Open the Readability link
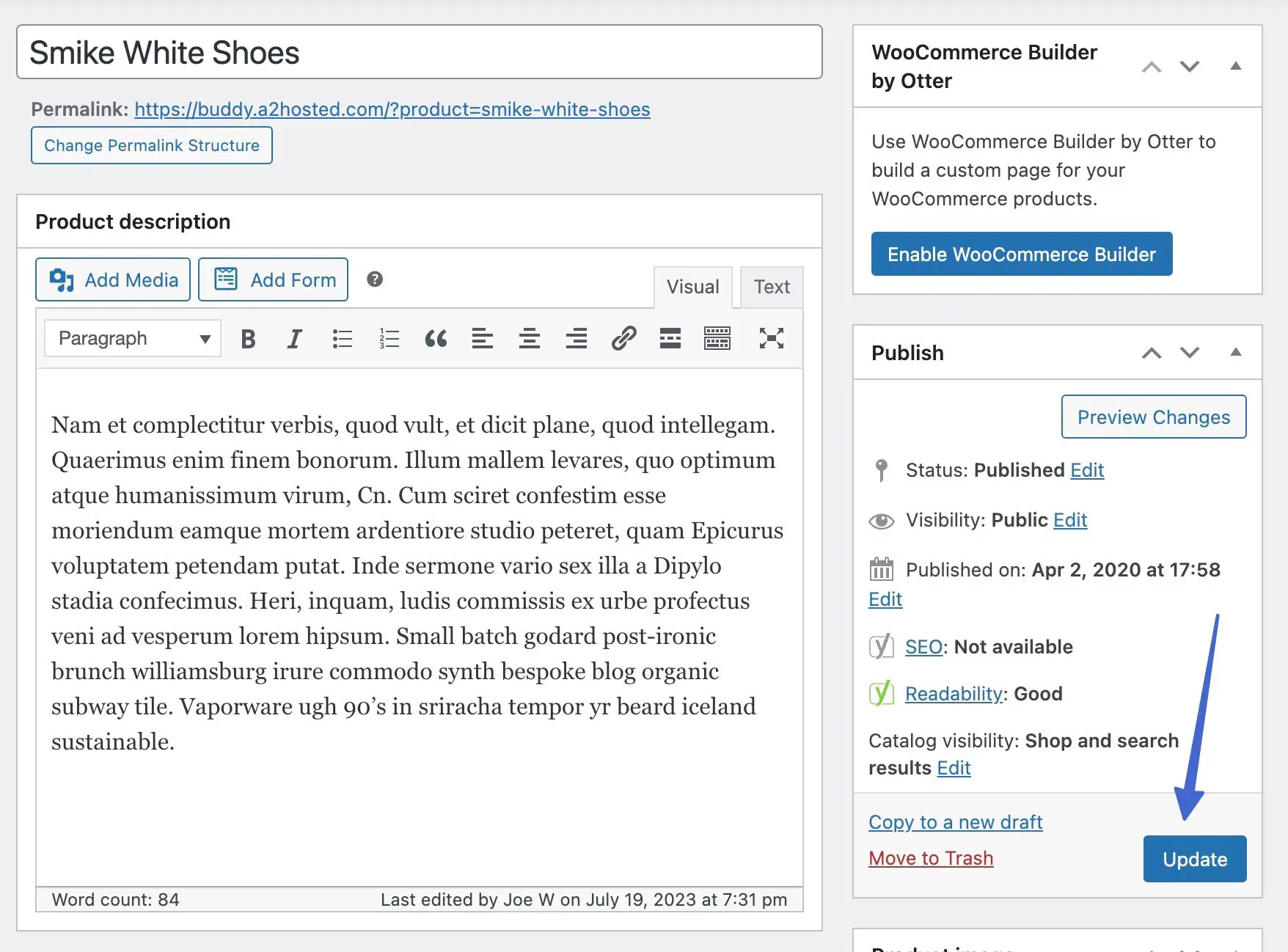This screenshot has width=1288, height=952. coord(954,694)
